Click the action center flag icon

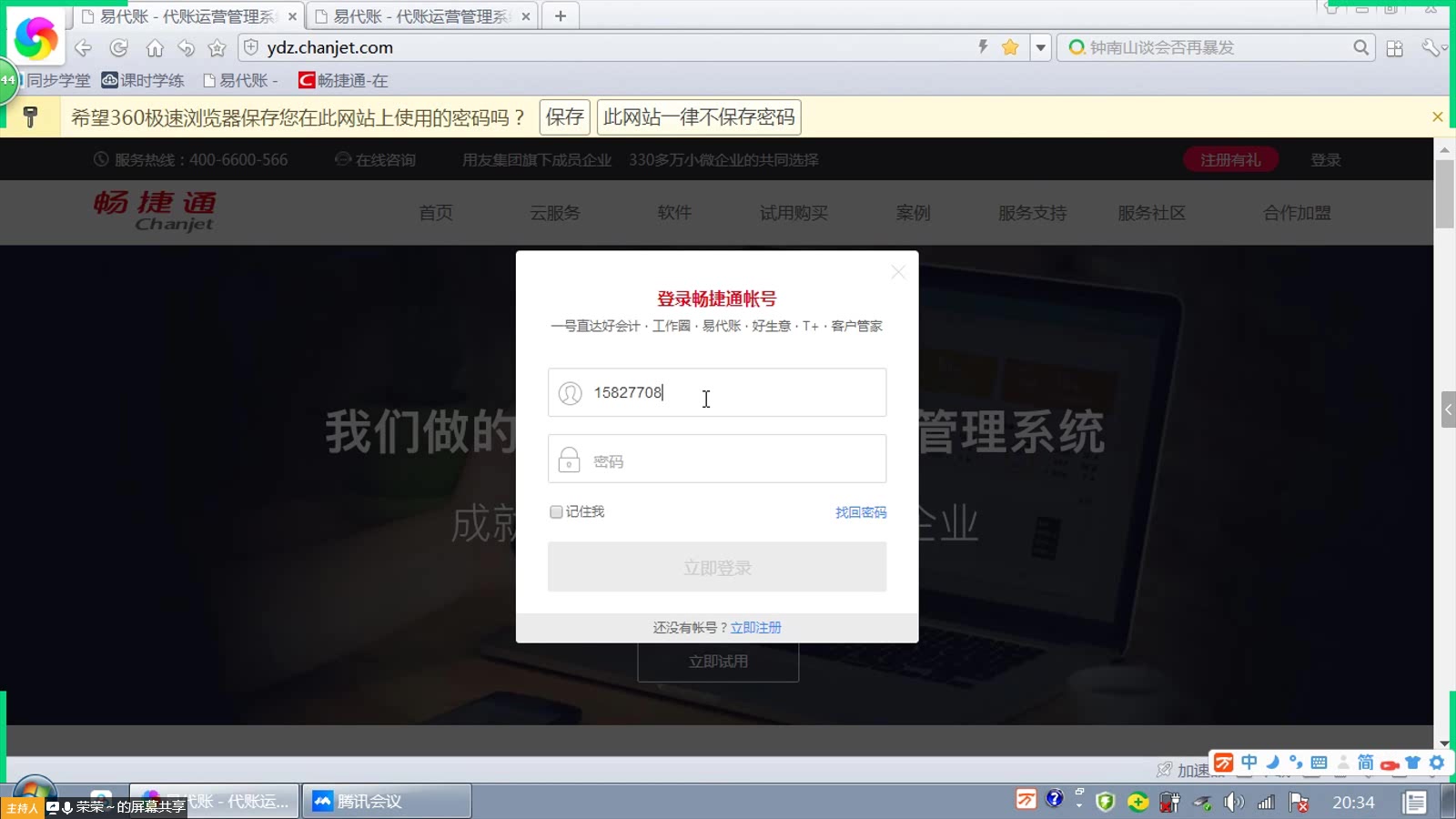pos(1299,802)
